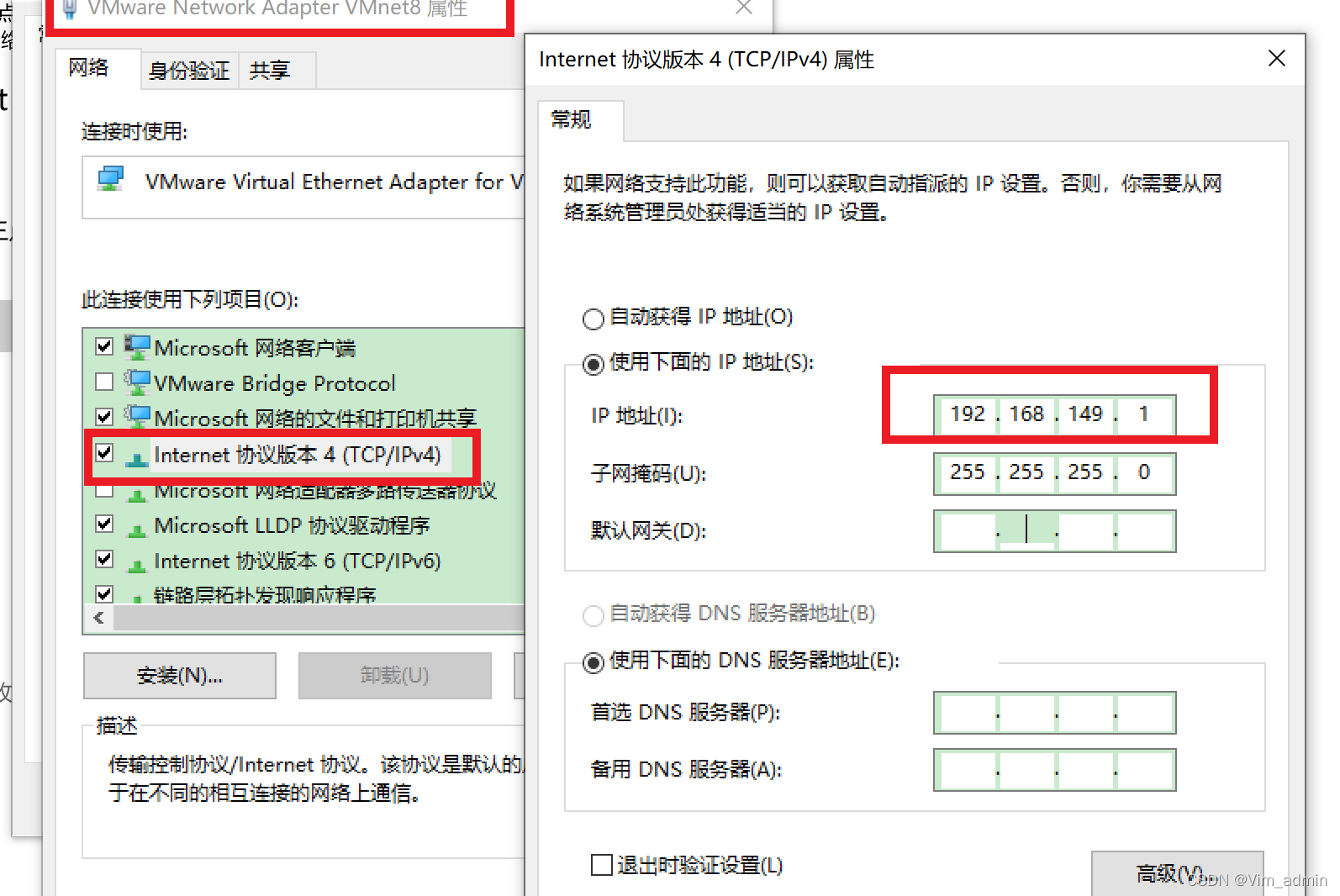Click the 文件和打印机共享 item icon
This screenshot has height=896, width=1340.
[137, 416]
